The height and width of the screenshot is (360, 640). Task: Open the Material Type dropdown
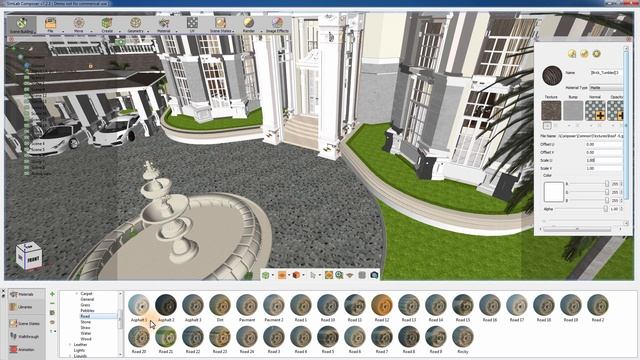(x=606, y=88)
